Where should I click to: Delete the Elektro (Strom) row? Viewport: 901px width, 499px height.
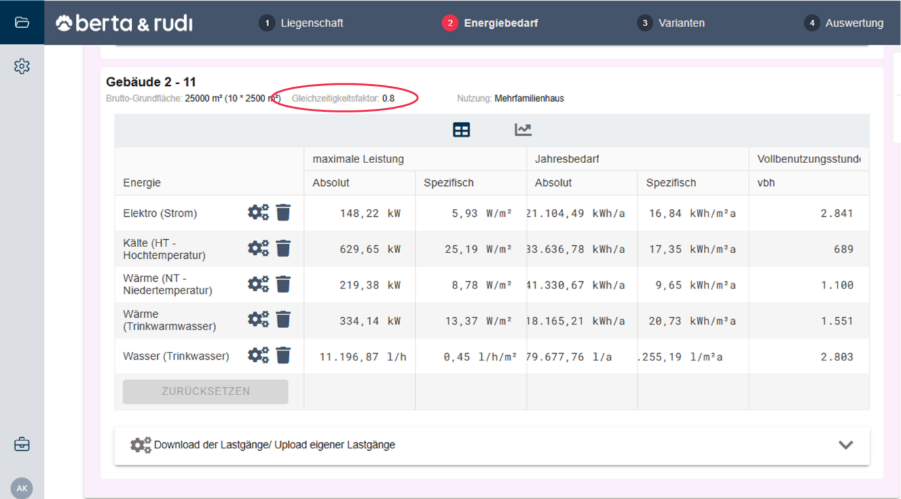[284, 212]
